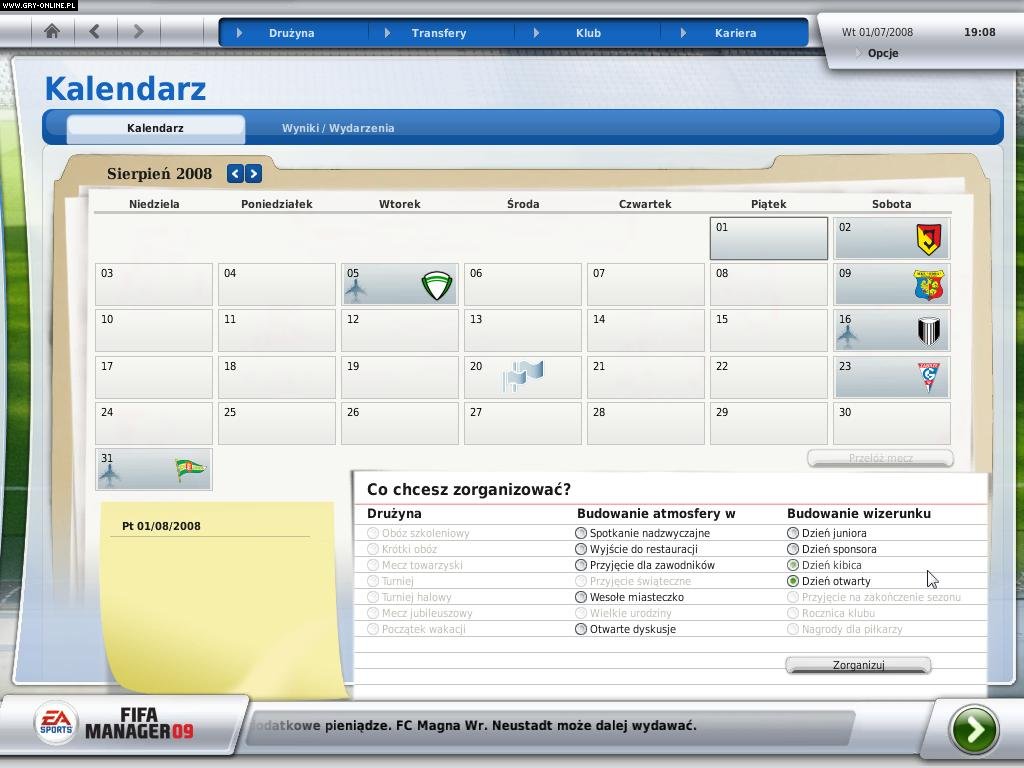Go back using the left arrow icon
The height and width of the screenshot is (768, 1024).
pyautogui.click(x=95, y=31)
